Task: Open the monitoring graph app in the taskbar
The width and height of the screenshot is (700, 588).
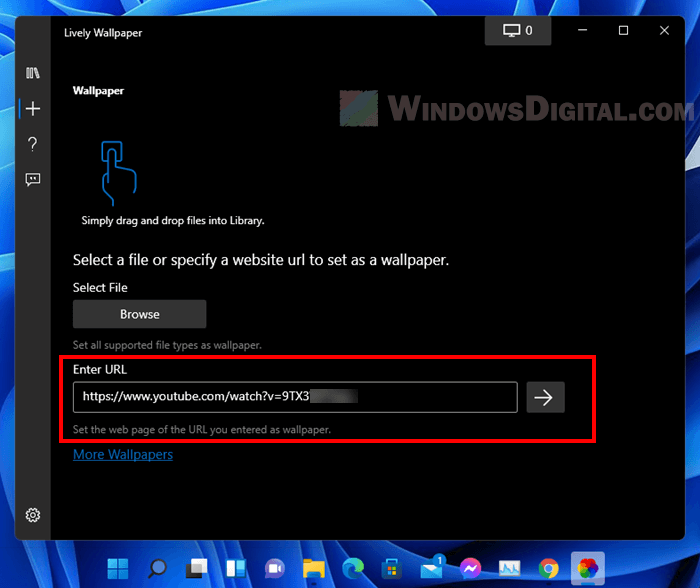Action: (x=509, y=569)
